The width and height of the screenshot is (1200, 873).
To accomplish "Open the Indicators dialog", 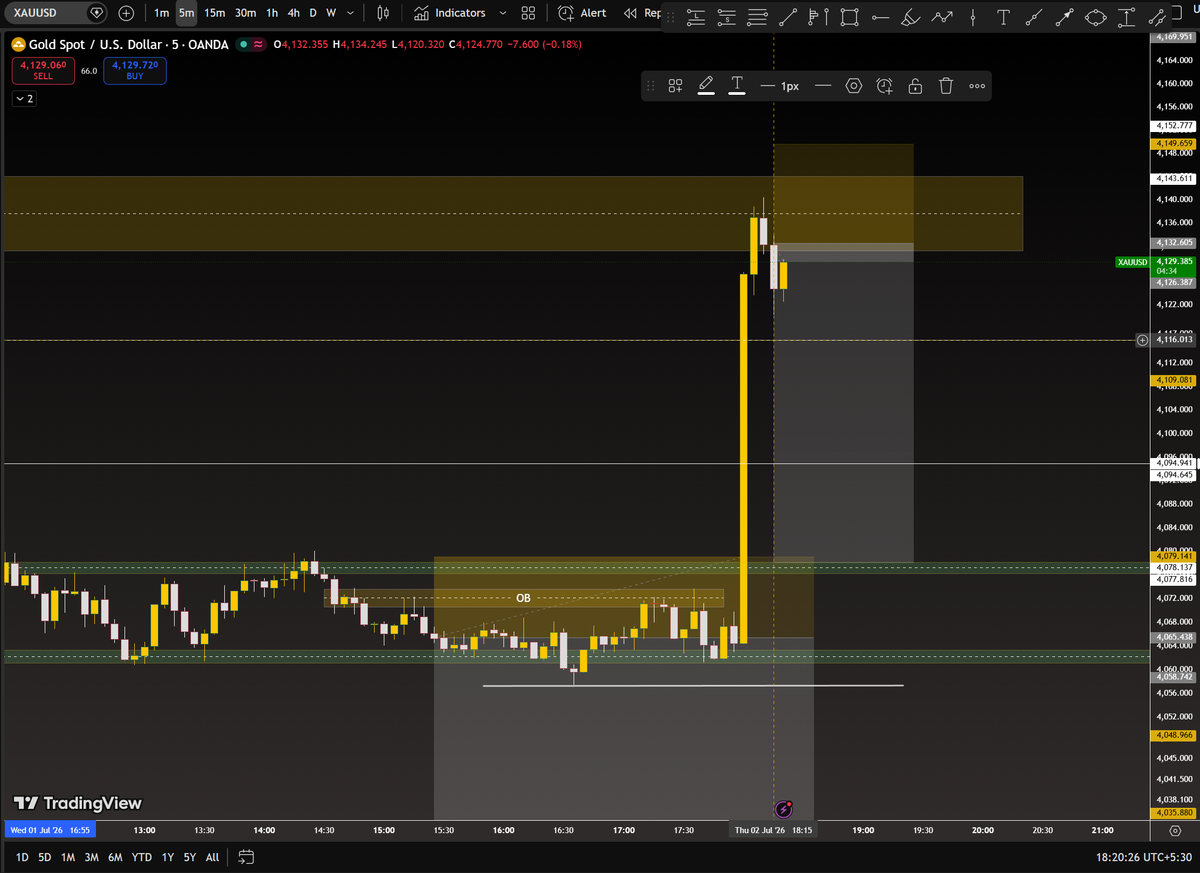I will 450,13.
